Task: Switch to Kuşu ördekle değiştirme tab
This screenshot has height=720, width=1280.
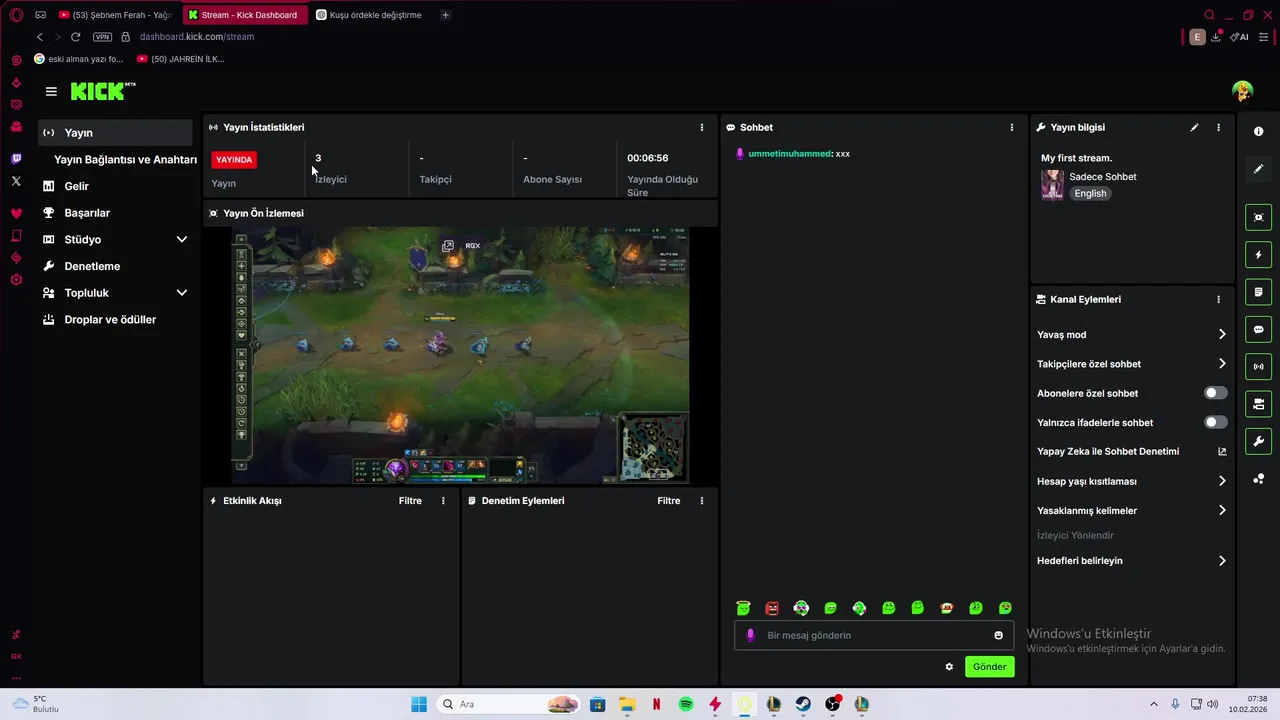Action: click(x=369, y=15)
